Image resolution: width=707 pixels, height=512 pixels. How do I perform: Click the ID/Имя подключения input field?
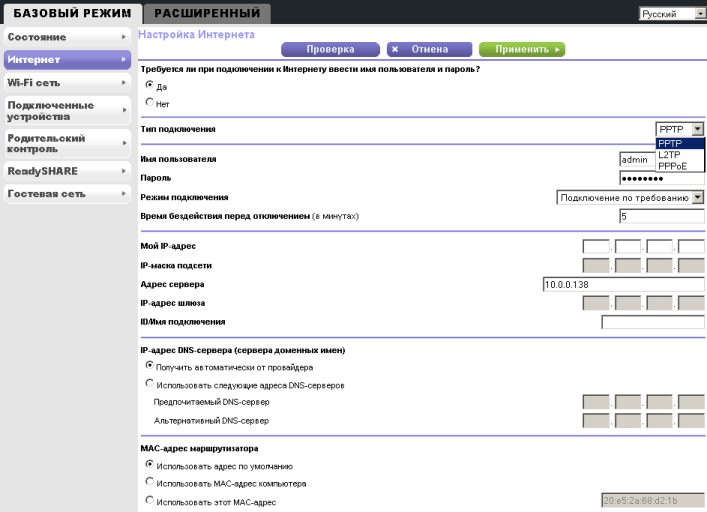(653, 322)
